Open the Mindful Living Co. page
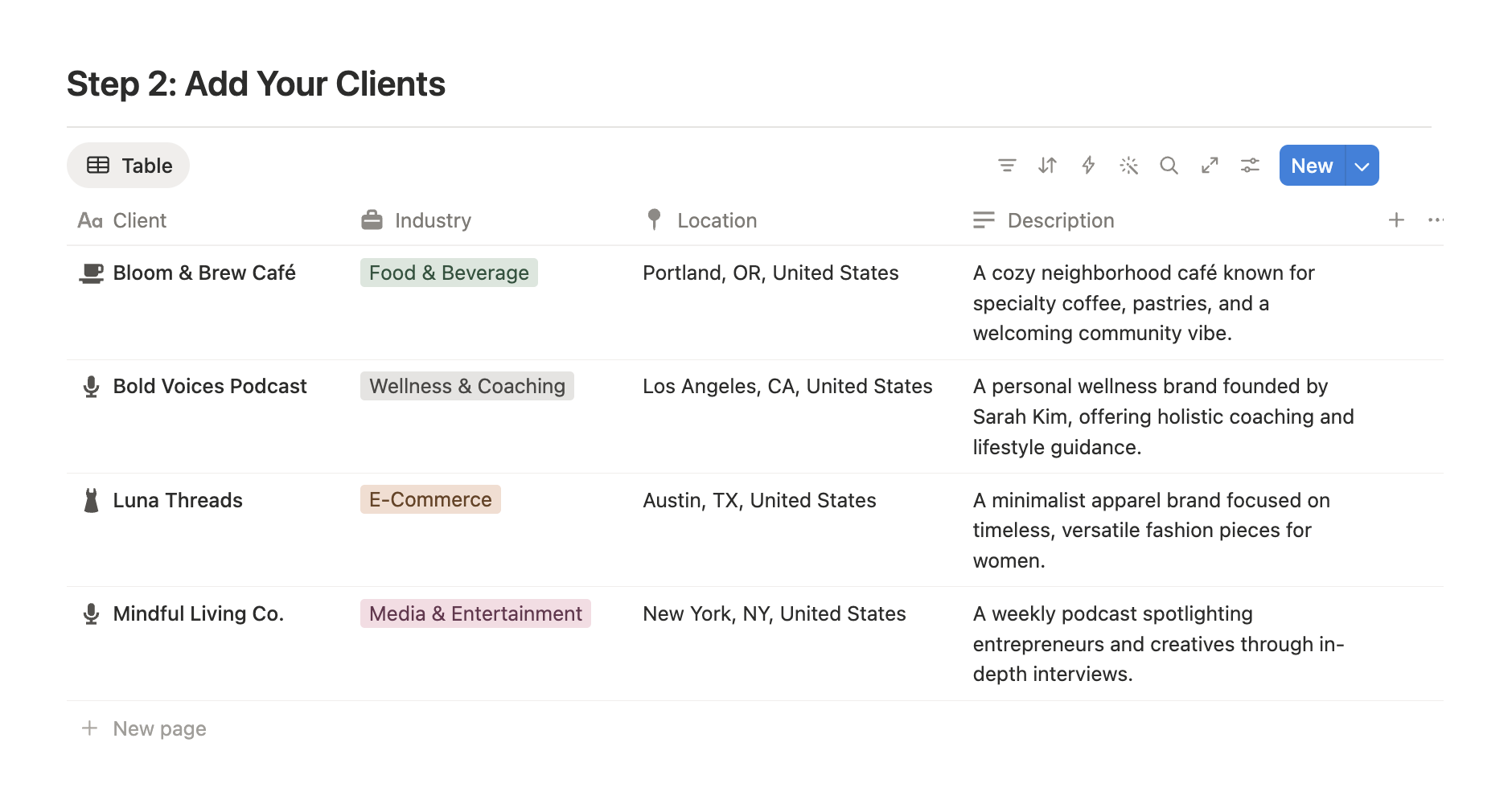Viewport: 1512px width, 804px height. coord(199,614)
